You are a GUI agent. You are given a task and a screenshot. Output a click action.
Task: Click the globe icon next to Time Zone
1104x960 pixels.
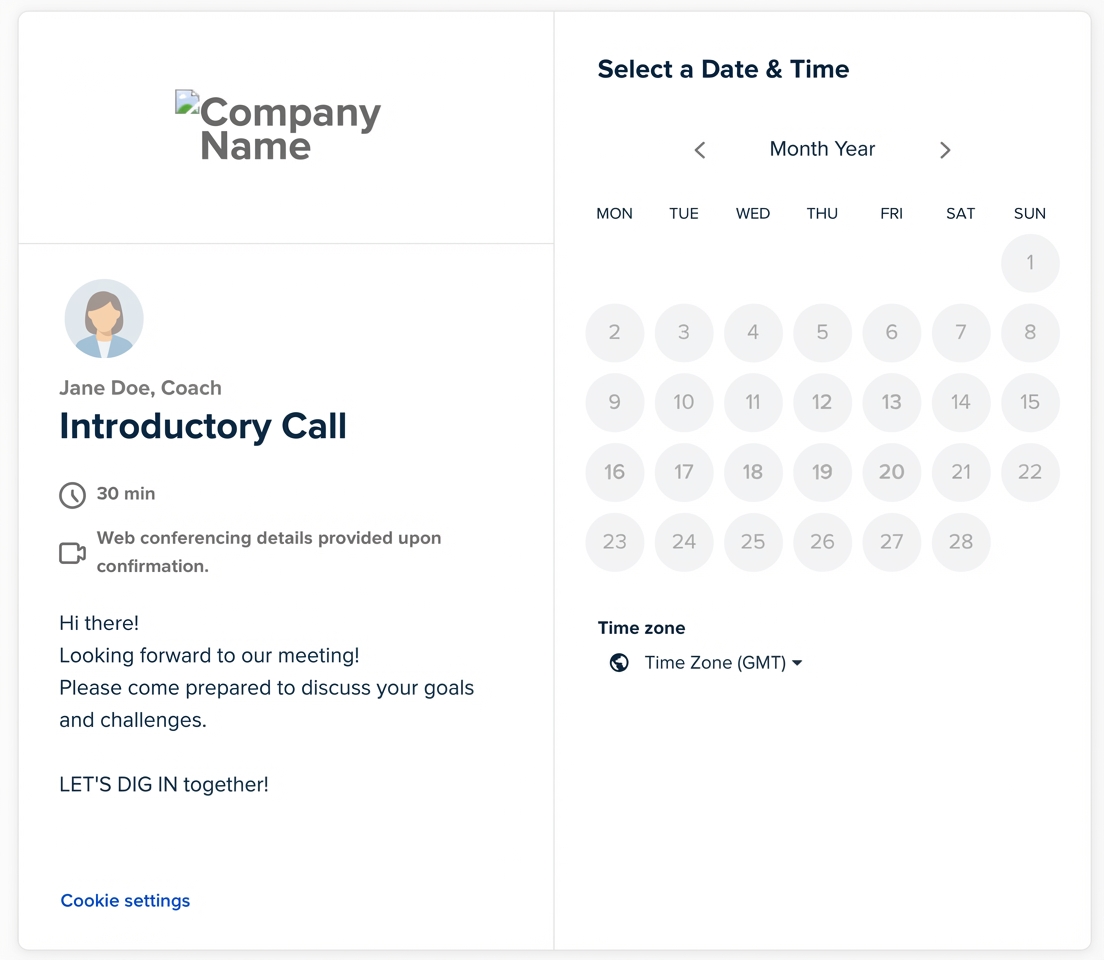point(619,662)
